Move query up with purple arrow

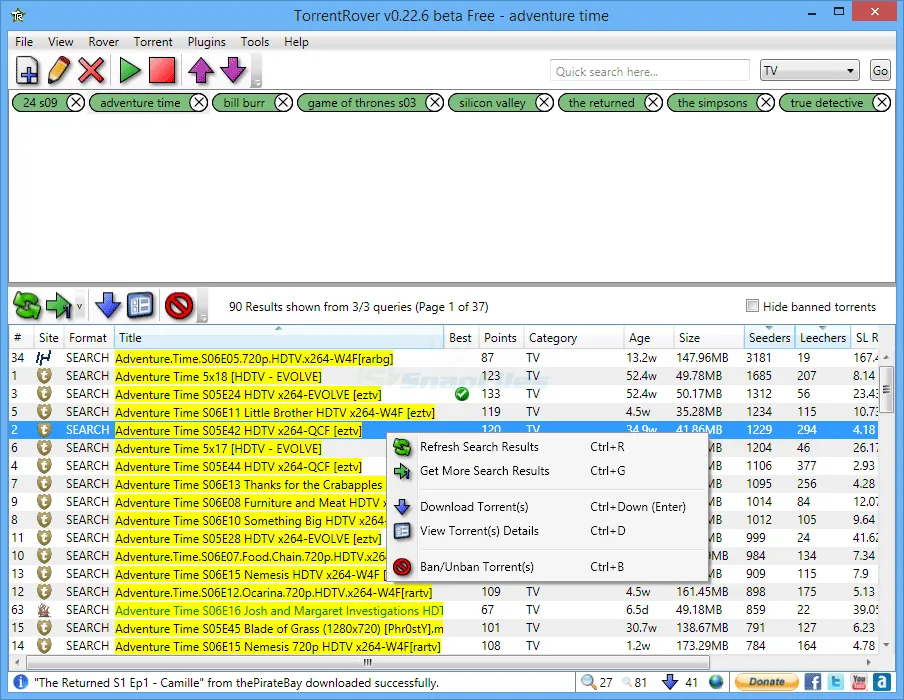201,70
